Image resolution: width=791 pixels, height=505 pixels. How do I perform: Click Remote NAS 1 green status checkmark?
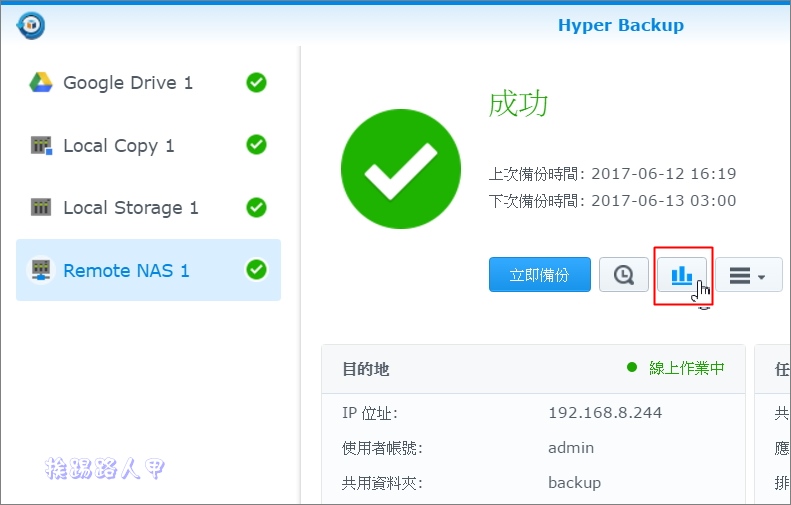[x=256, y=269]
